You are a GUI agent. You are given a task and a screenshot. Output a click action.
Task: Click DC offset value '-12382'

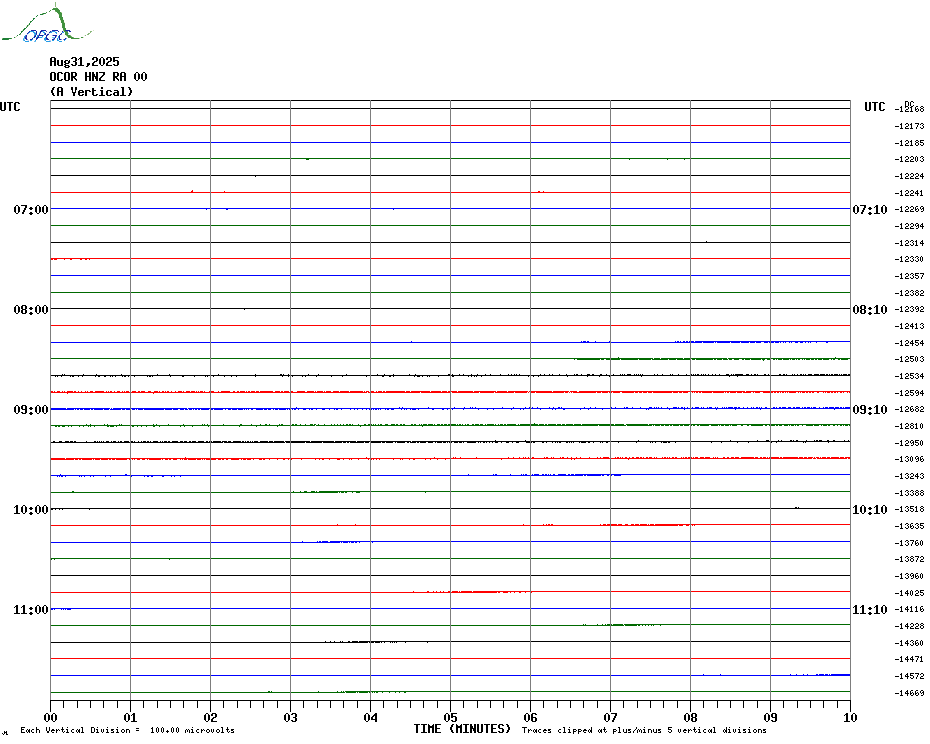[x=909, y=293]
